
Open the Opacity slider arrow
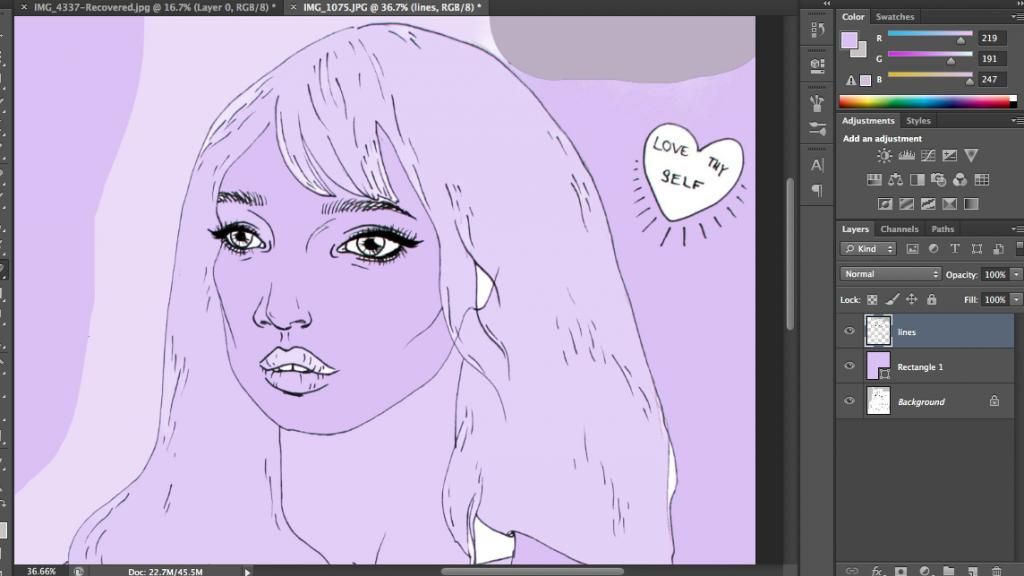[x=1016, y=275]
